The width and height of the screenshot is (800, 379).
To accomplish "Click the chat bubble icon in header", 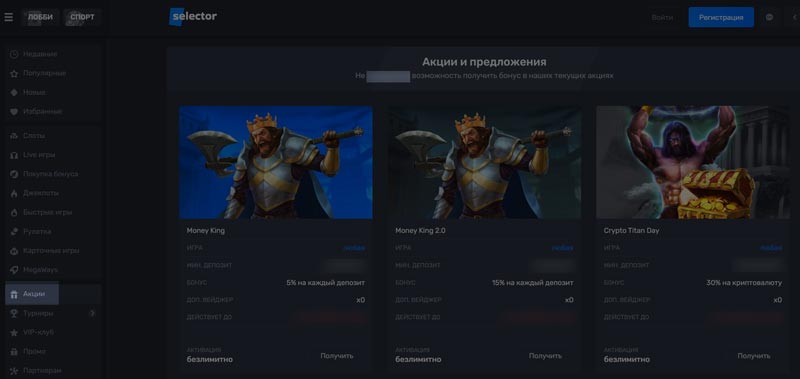I will tap(769, 17).
